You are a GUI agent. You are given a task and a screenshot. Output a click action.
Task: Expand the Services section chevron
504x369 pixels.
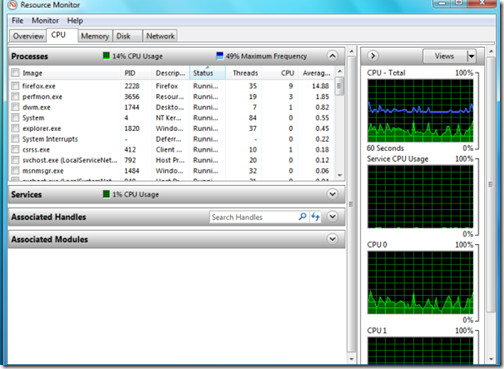pyautogui.click(x=332, y=194)
